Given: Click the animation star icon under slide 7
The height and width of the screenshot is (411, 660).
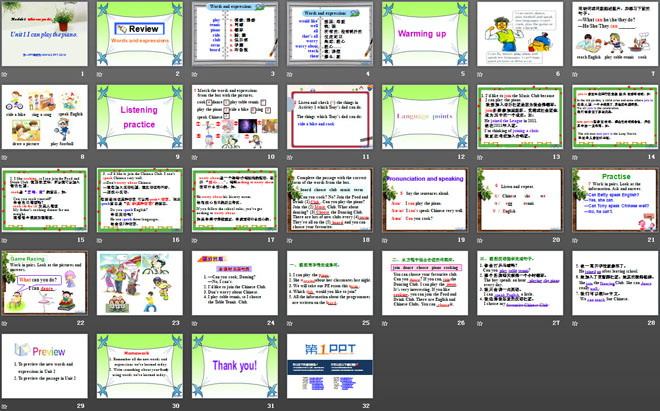Looking at the screenshot, I should pyautogui.click(x=575, y=75).
